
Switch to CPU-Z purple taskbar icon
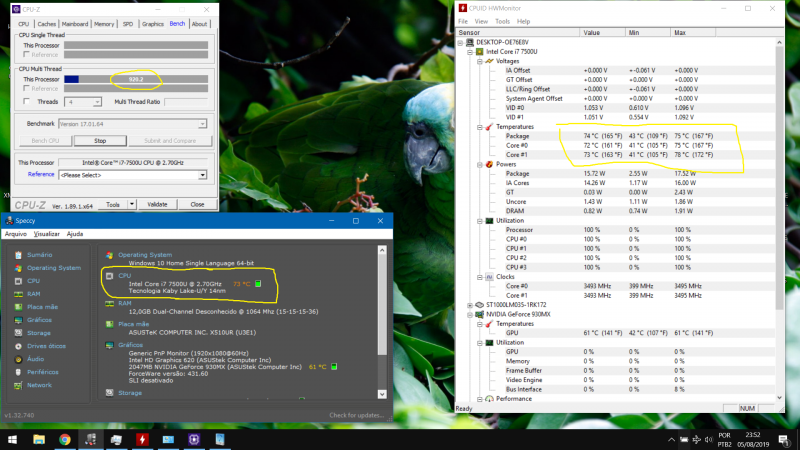click(x=194, y=439)
